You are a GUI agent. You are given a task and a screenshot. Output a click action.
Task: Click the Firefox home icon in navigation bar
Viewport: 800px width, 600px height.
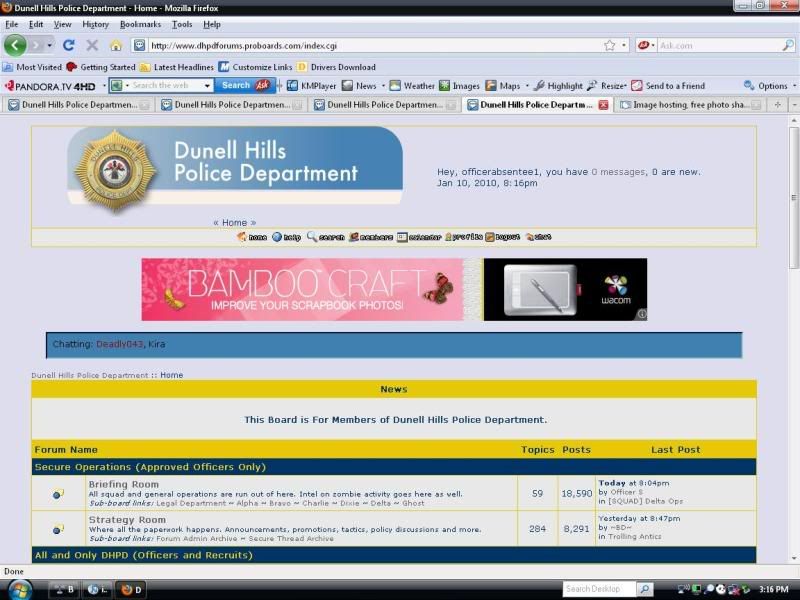tap(115, 45)
